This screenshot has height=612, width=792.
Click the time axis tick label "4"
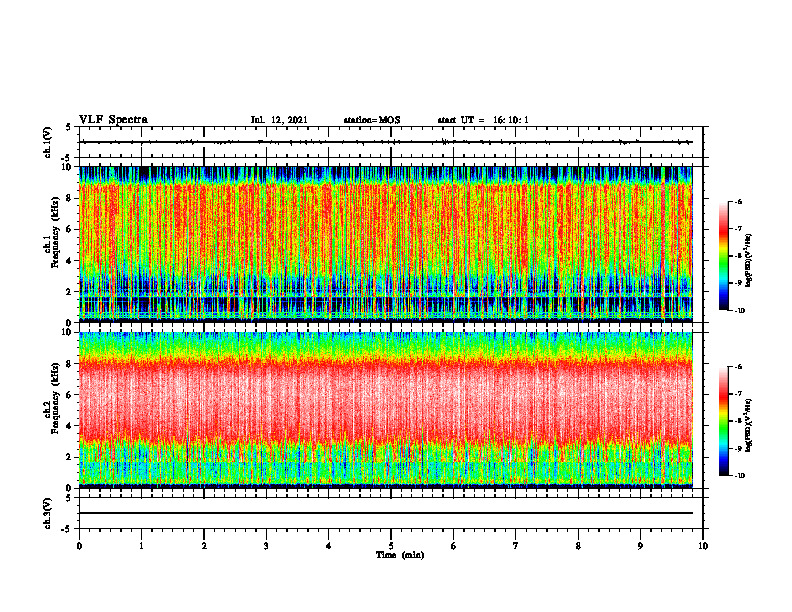[x=329, y=546]
